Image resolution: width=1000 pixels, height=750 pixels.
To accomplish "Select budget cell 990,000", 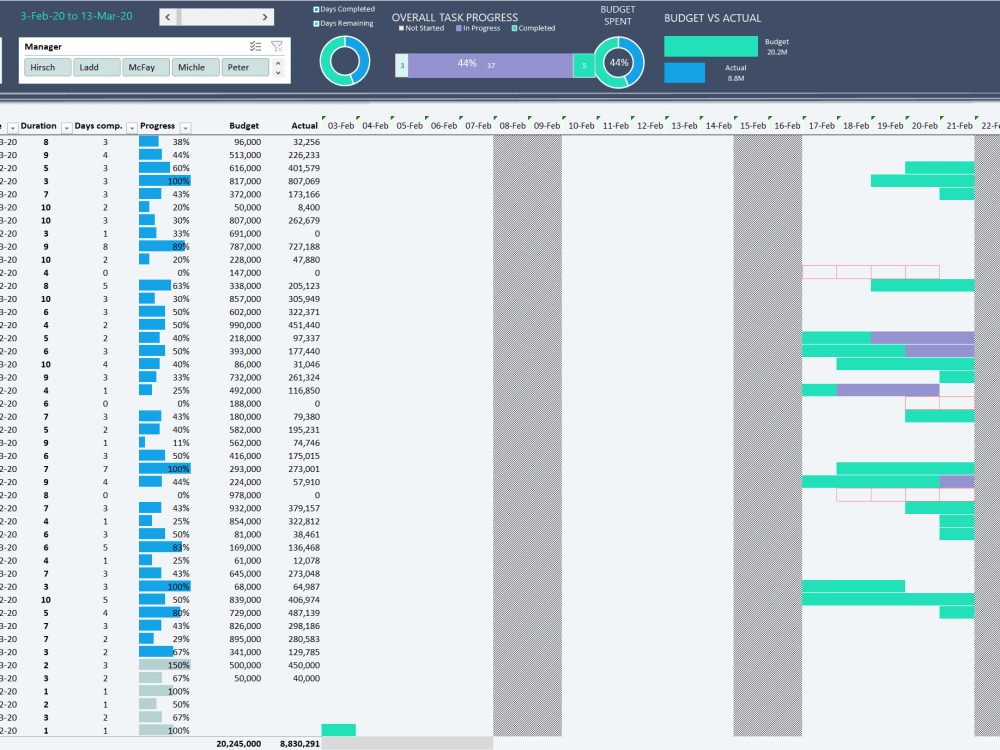I will [245, 325].
